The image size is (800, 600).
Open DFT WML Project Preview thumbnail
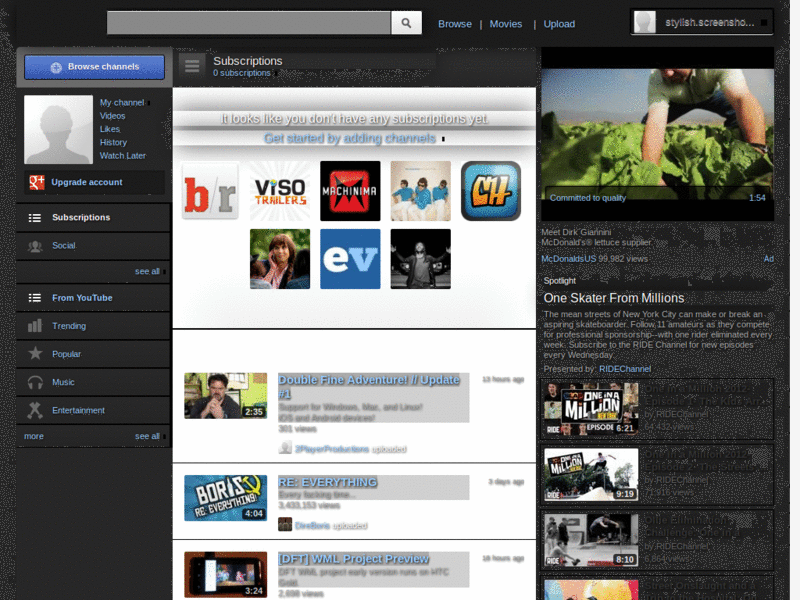coord(226,574)
